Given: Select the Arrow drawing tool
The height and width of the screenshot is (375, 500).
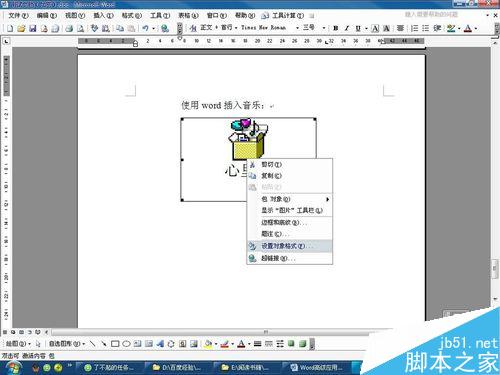Looking at the screenshot, I should click(x=104, y=343).
